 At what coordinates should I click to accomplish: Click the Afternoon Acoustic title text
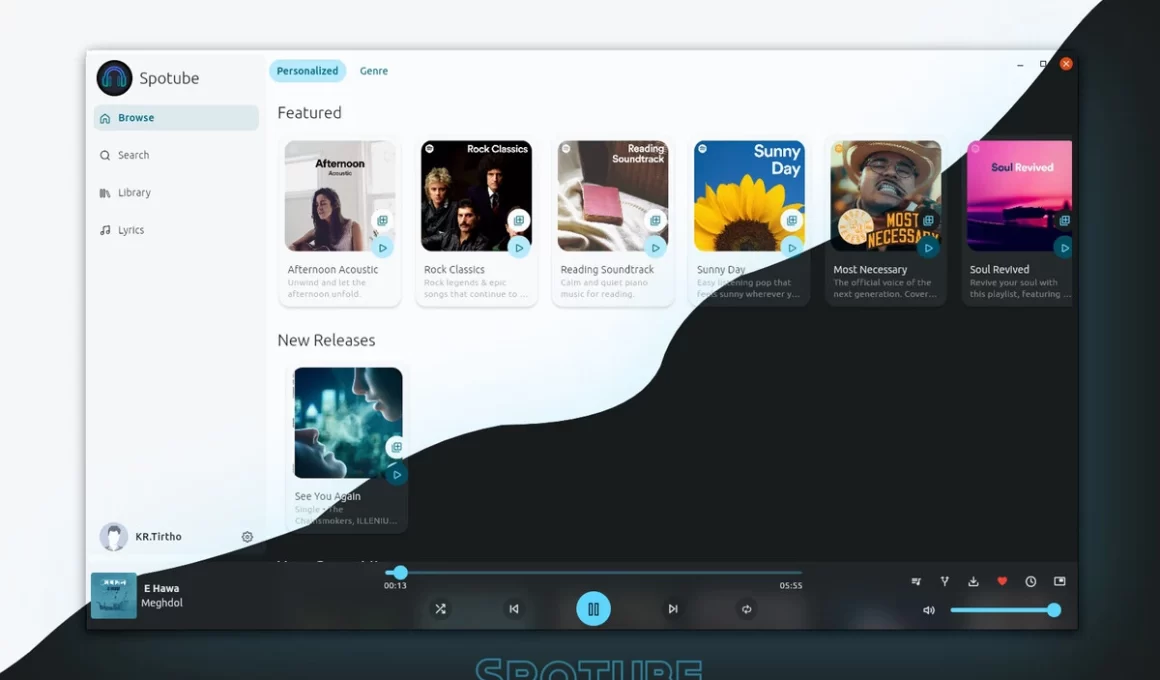pos(333,270)
